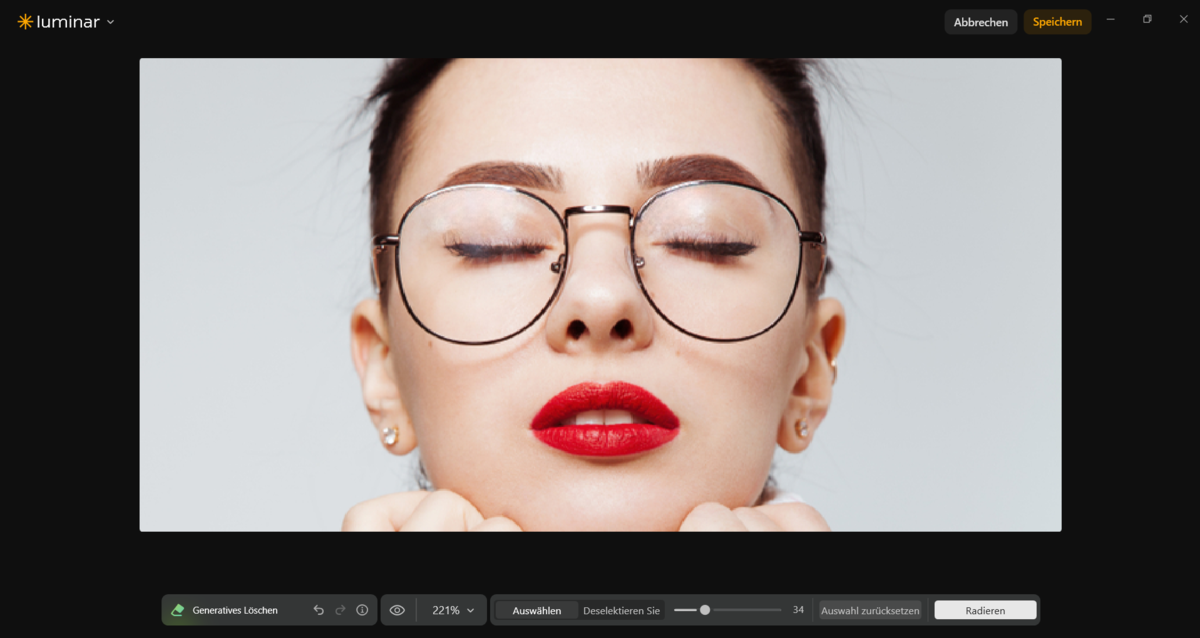Click the Abbrechen button
Image resolution: width=1200 pixels, height=638 pixels.
981,22
